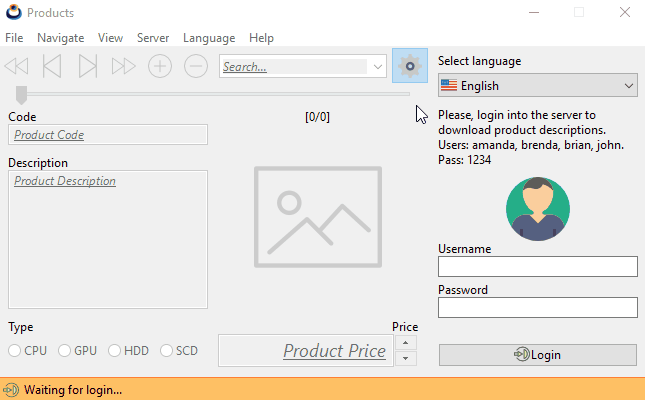Click the delete record minus icon

coord(196,67)
